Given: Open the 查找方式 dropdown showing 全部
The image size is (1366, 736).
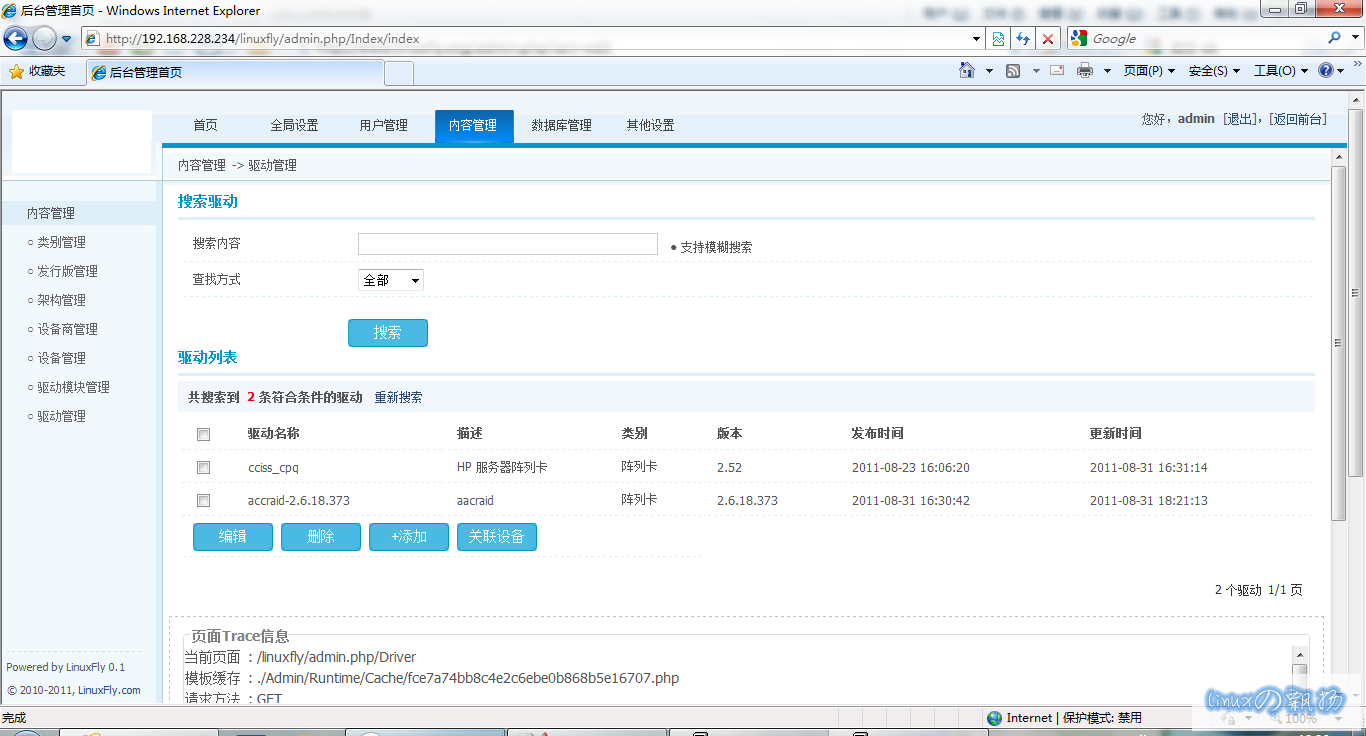Looking at the screenshot, I should coord(390,280).
